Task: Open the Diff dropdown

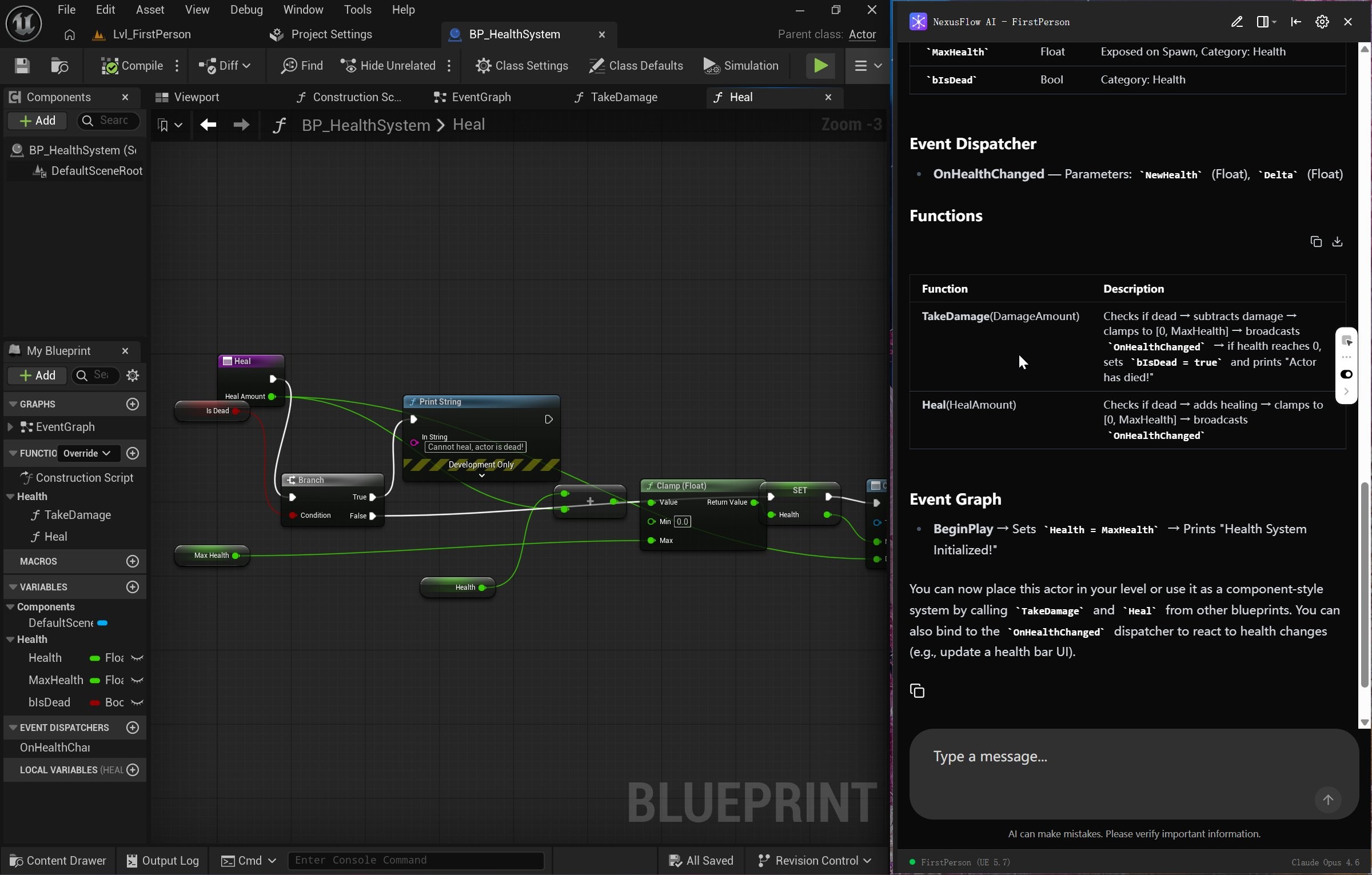Action: click(x=224, y=65)
